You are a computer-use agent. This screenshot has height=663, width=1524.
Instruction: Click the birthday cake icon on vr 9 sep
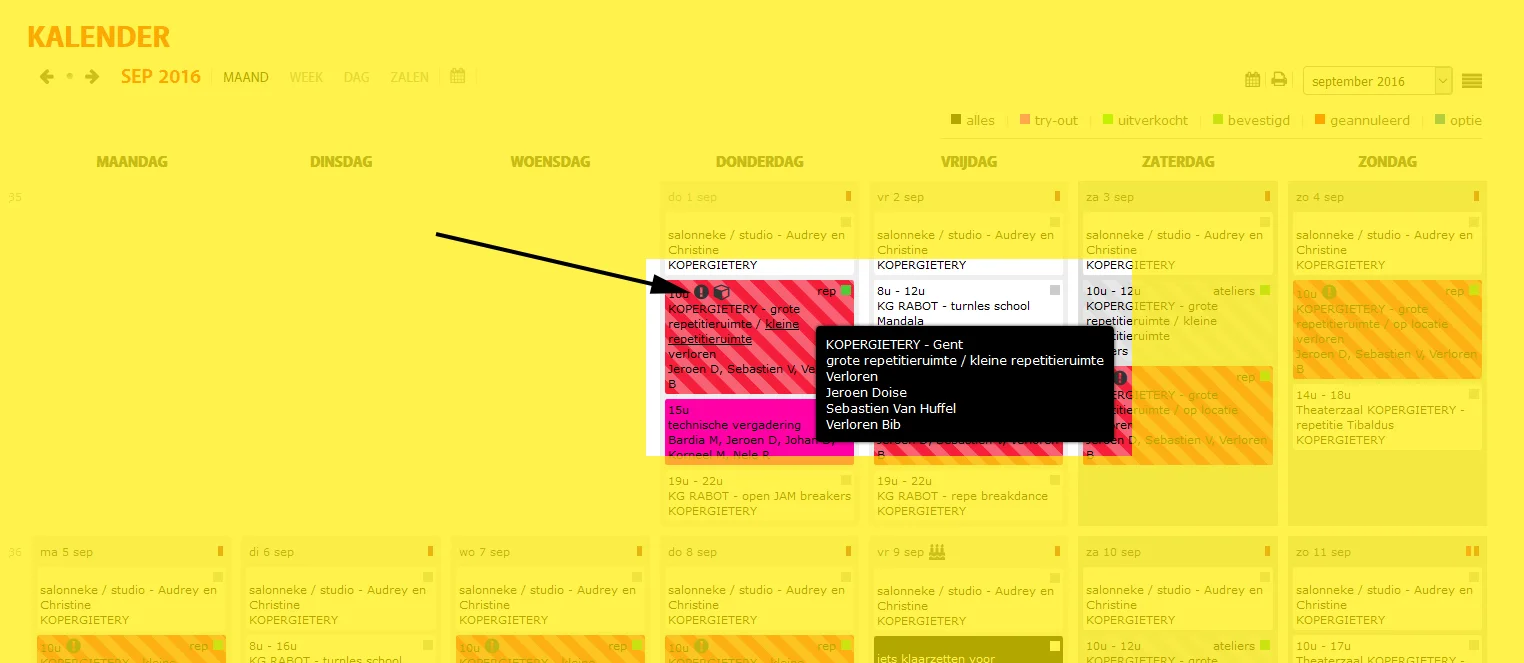937,551
